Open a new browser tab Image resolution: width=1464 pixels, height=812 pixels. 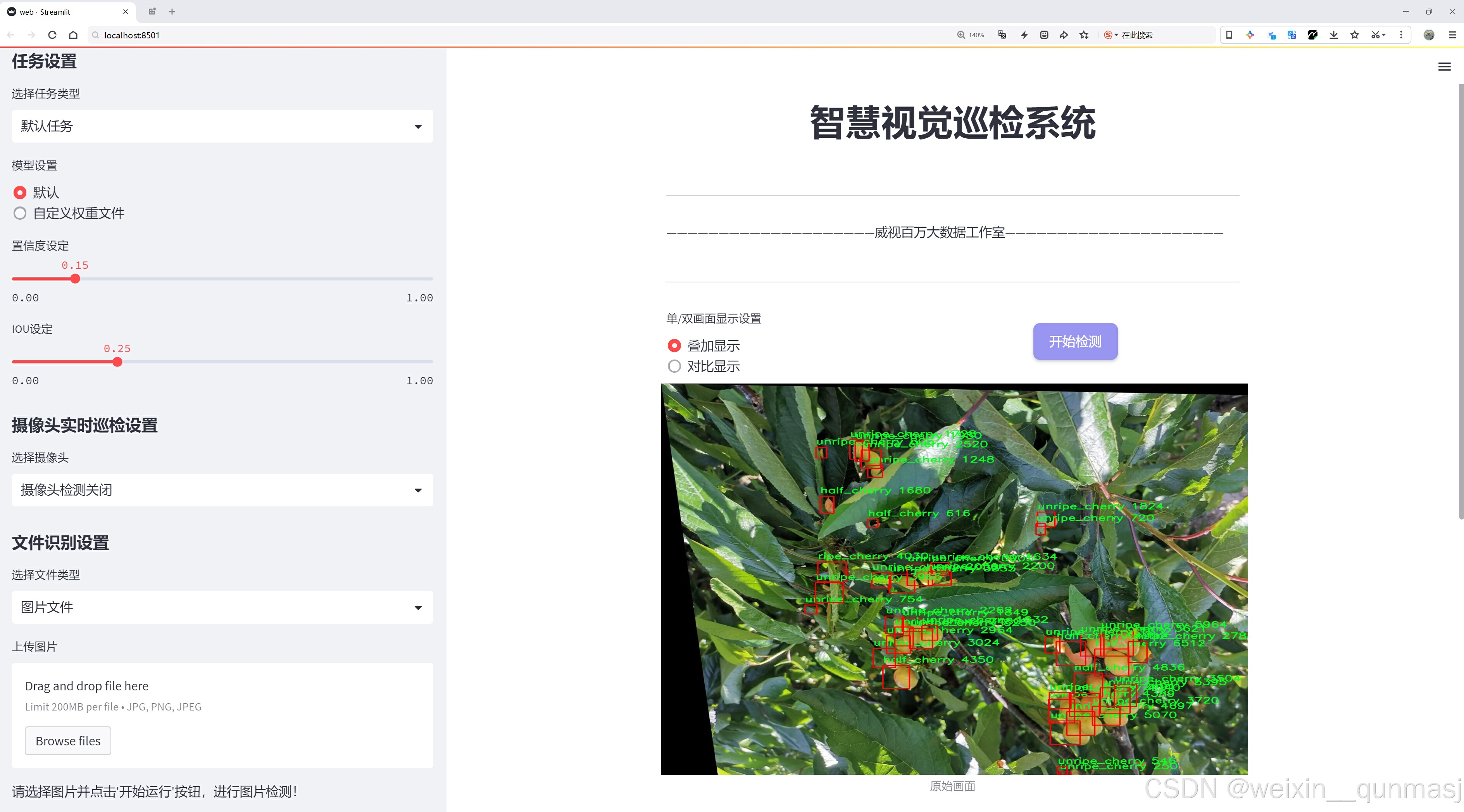tap(172, 11)
